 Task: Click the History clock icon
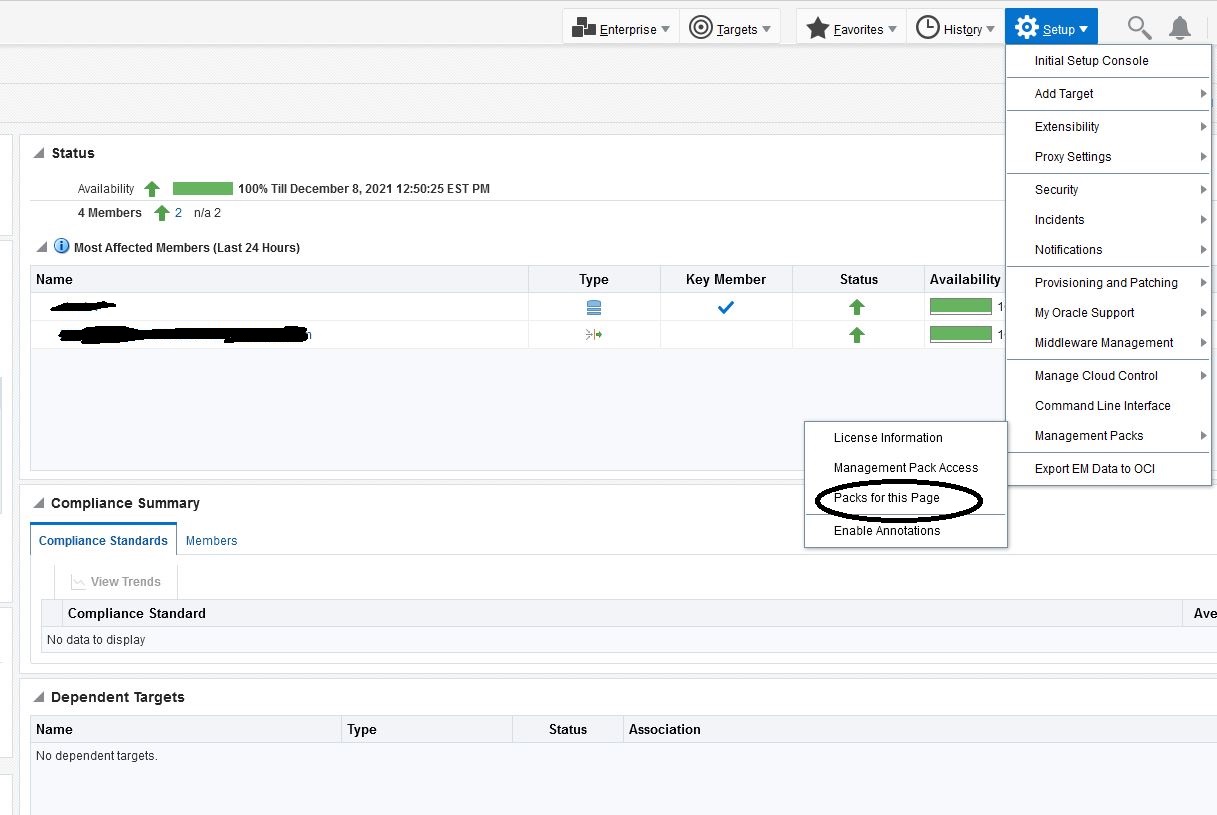pos(927,28)
